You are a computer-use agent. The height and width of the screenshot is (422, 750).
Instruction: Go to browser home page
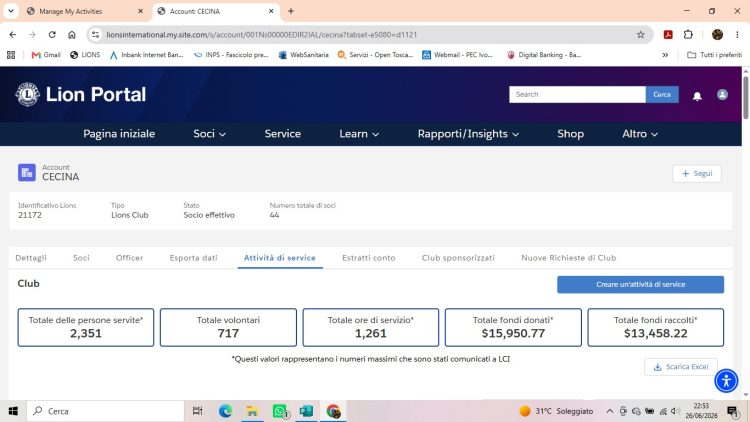point(72,34)
